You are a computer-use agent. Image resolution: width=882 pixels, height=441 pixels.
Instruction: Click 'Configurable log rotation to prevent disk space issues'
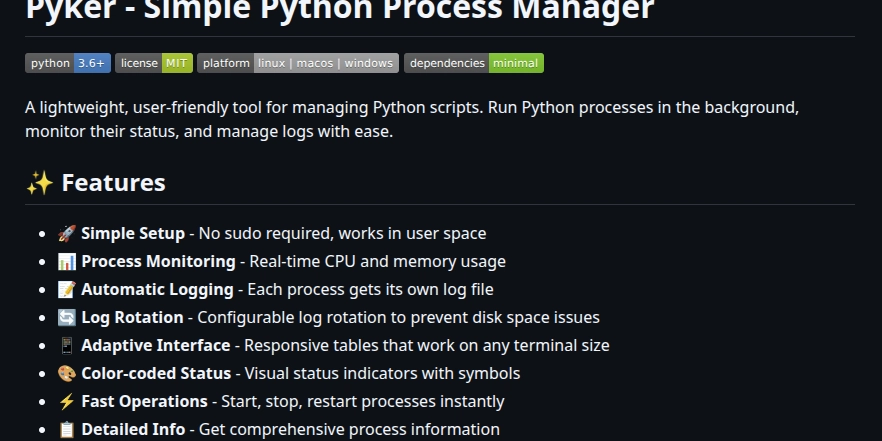click(x=398, y=317)
